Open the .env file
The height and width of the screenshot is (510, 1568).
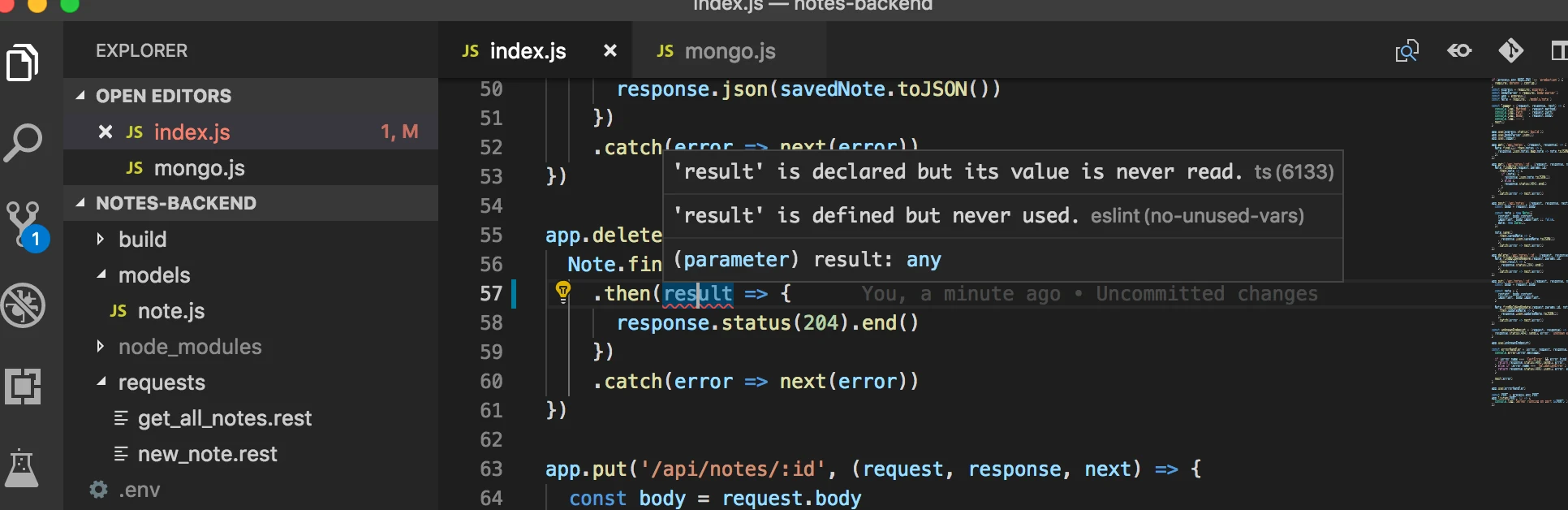click(251, 489)
